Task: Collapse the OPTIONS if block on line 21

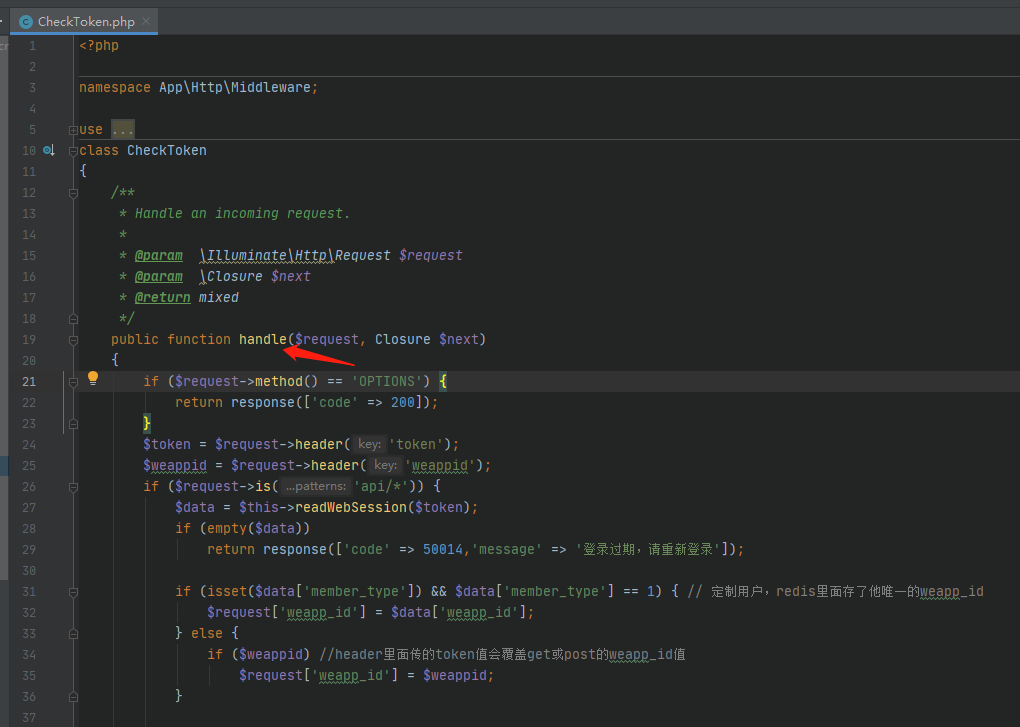Action: (x=73, y=382)
